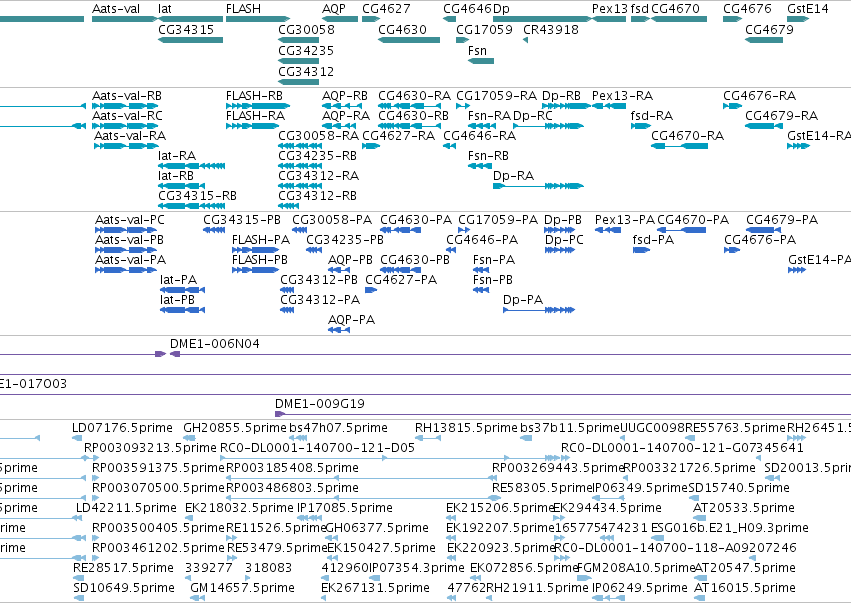Select the CG30058-RA transcript label
Screen dimensions: 851x603
(x=319, y=136)
